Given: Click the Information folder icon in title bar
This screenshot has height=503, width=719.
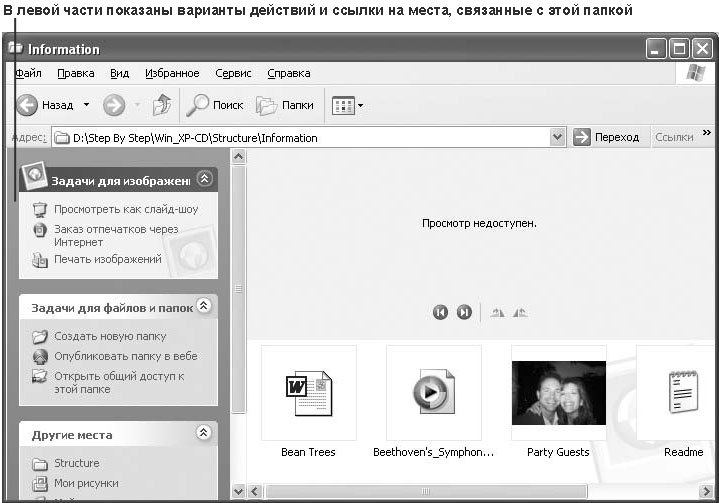Looking at the screenshot, I should pyautogui.click(x=15, y=48).
